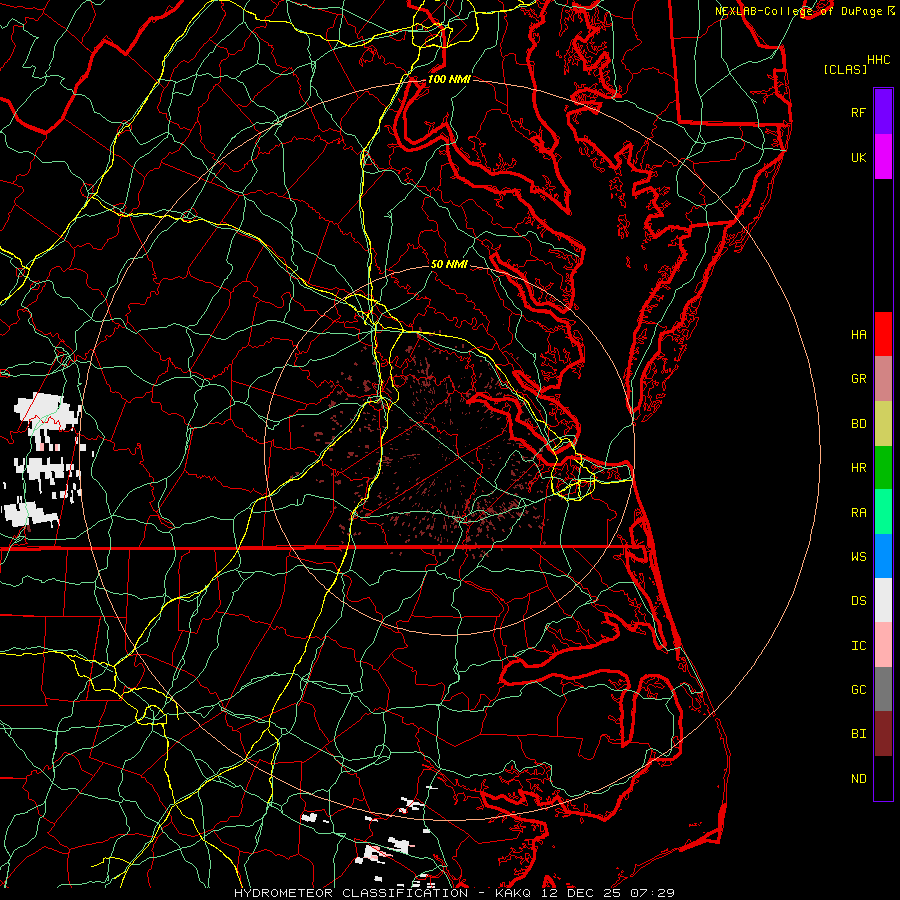
Task: Click the HA legend label
Action: [x=858, y=335]
